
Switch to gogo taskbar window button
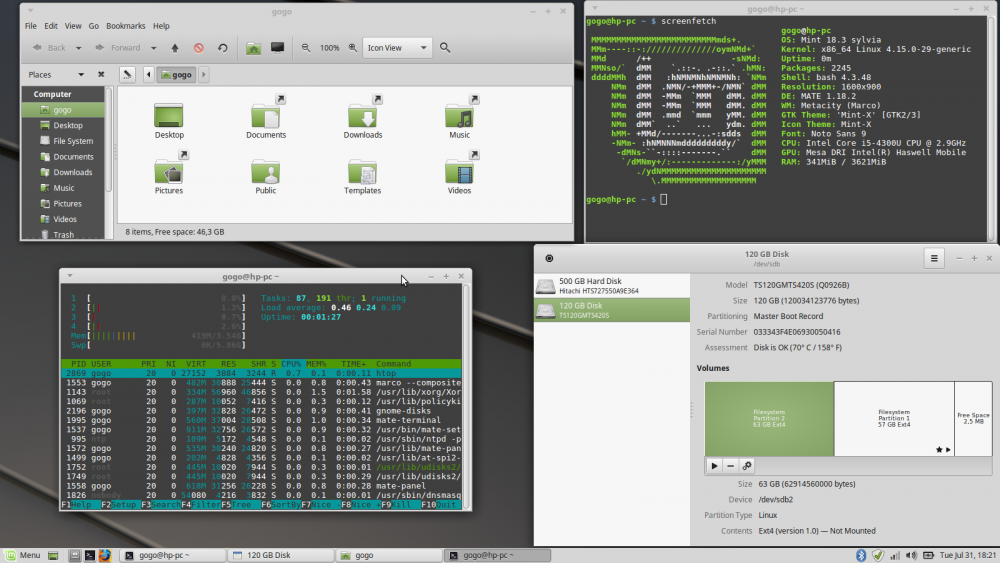388,555
